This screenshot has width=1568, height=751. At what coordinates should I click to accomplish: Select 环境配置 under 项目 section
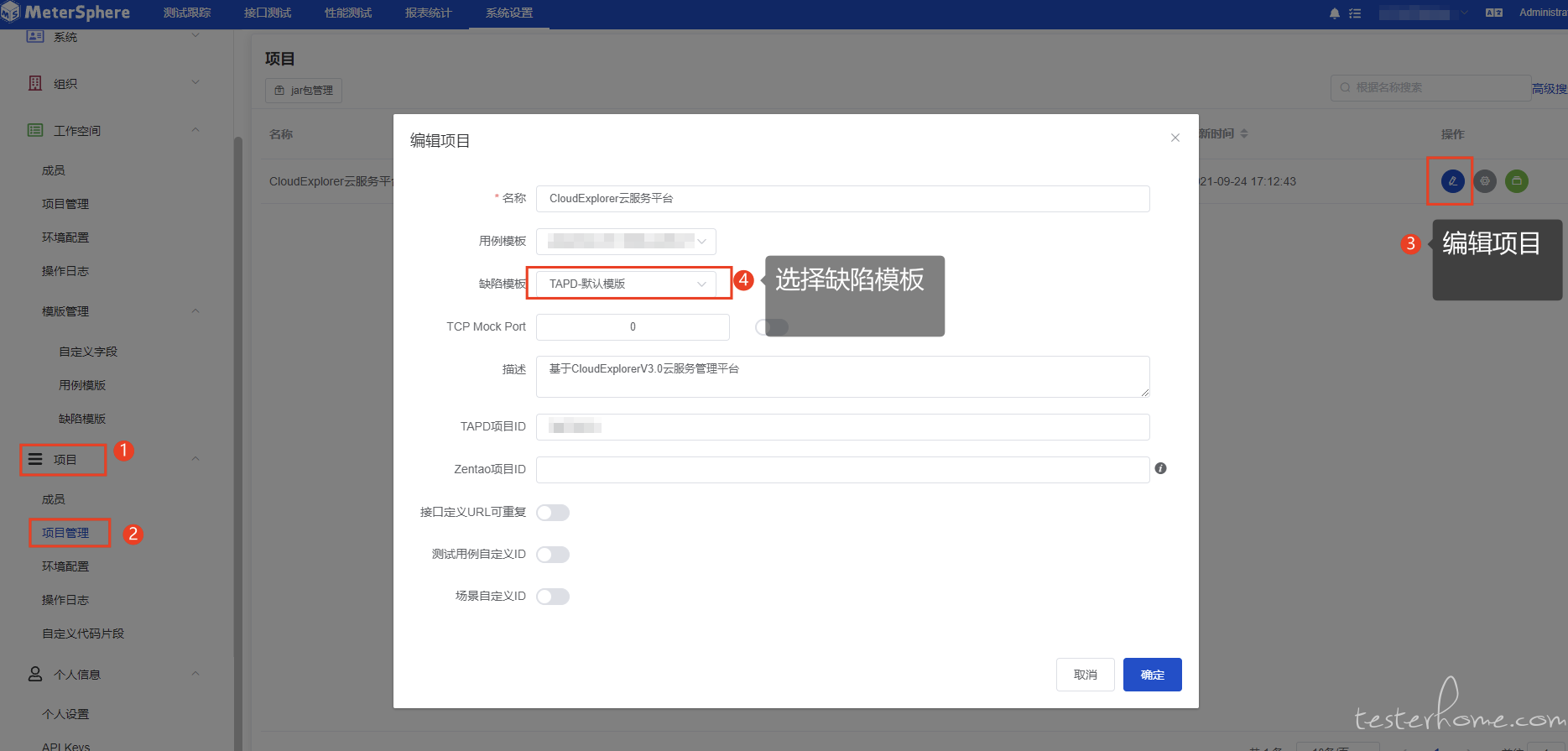click(65, 566)
